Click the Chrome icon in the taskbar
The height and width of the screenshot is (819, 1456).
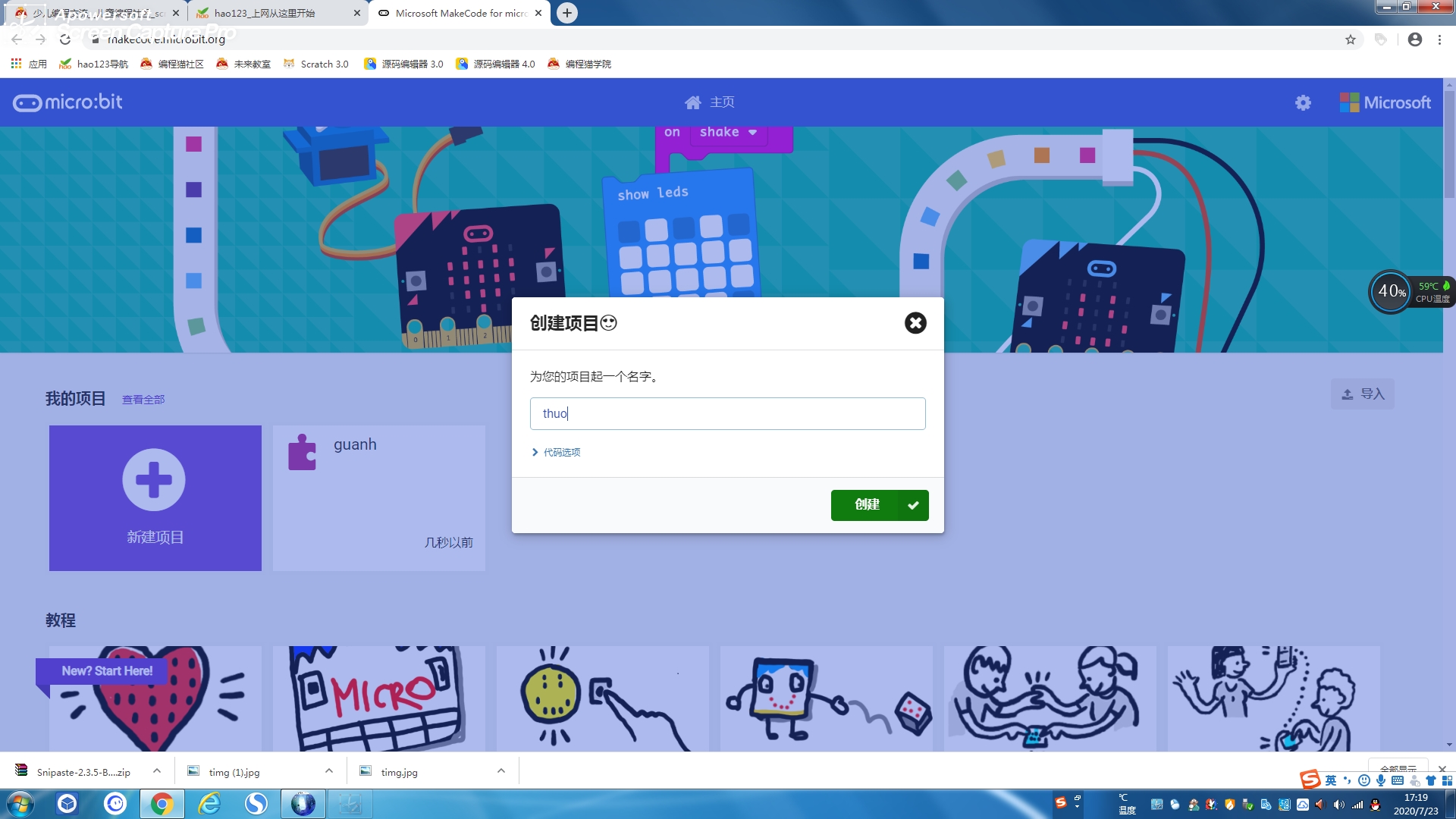point(162,804)
